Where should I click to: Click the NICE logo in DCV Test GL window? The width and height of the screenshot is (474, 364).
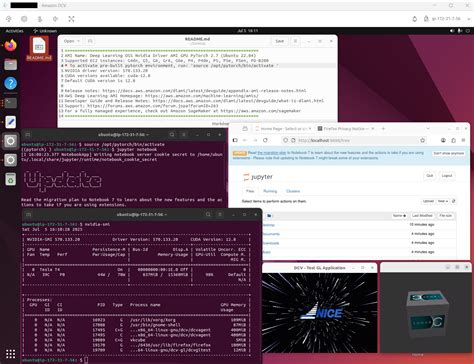coord(321,313)
